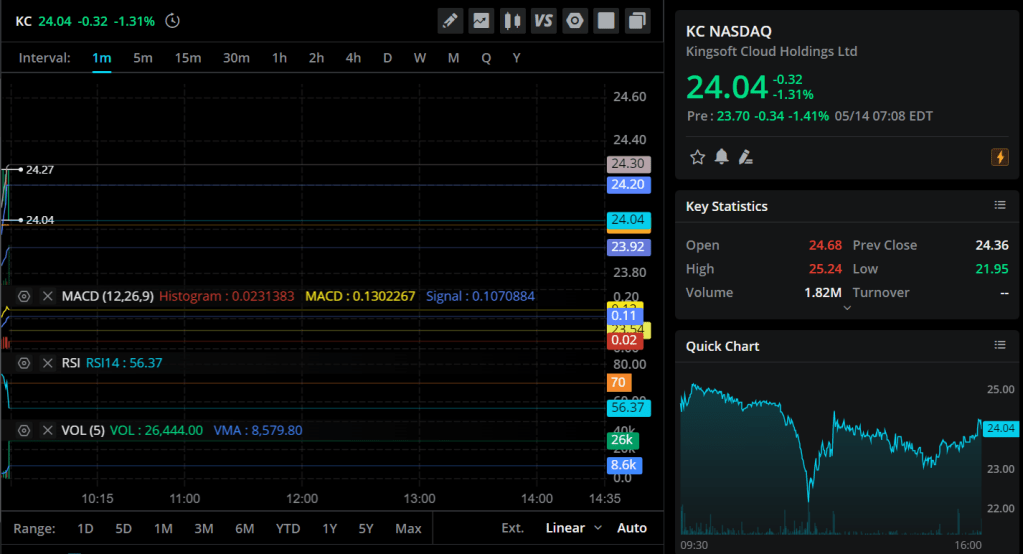Click the 24.20 price level marker
This screenshot has width=1023, height=554.
[629, 184]
